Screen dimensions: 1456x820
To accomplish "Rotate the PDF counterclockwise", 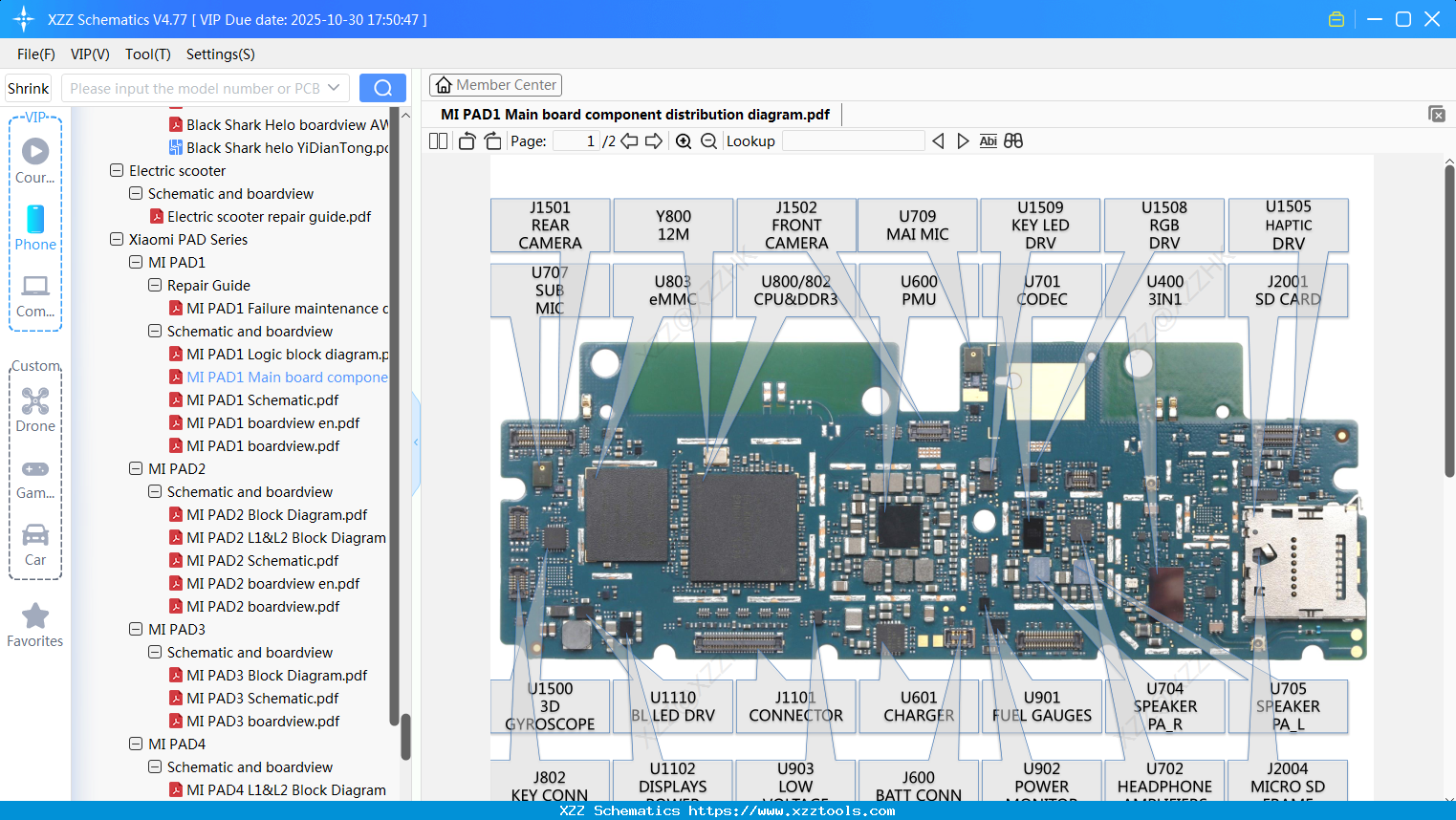I will point(467,140).
